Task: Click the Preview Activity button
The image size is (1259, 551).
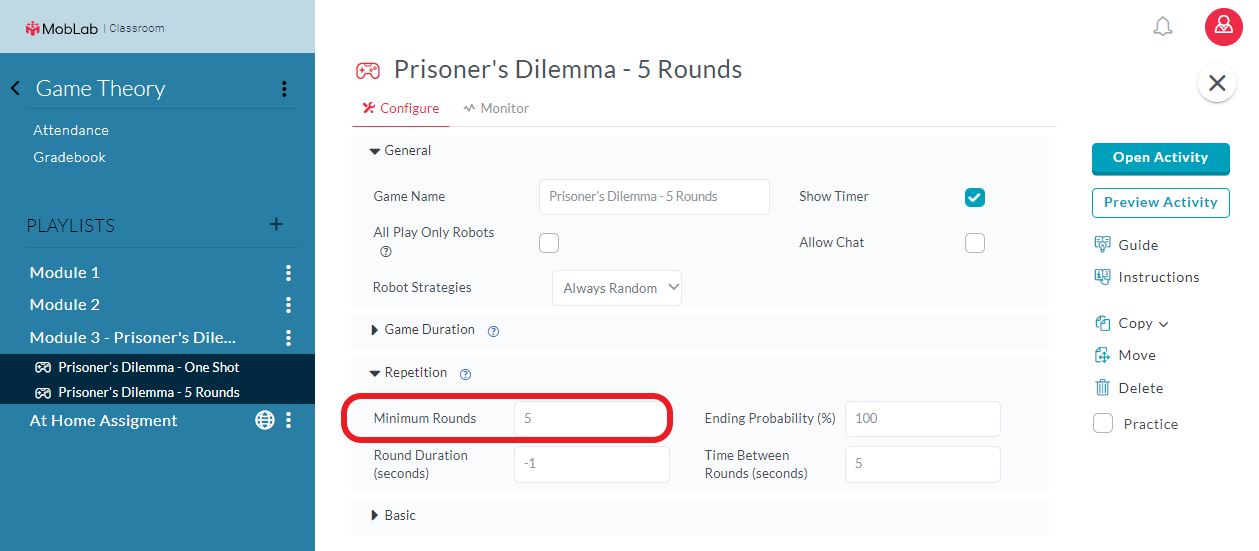Action: [1160, 202]
